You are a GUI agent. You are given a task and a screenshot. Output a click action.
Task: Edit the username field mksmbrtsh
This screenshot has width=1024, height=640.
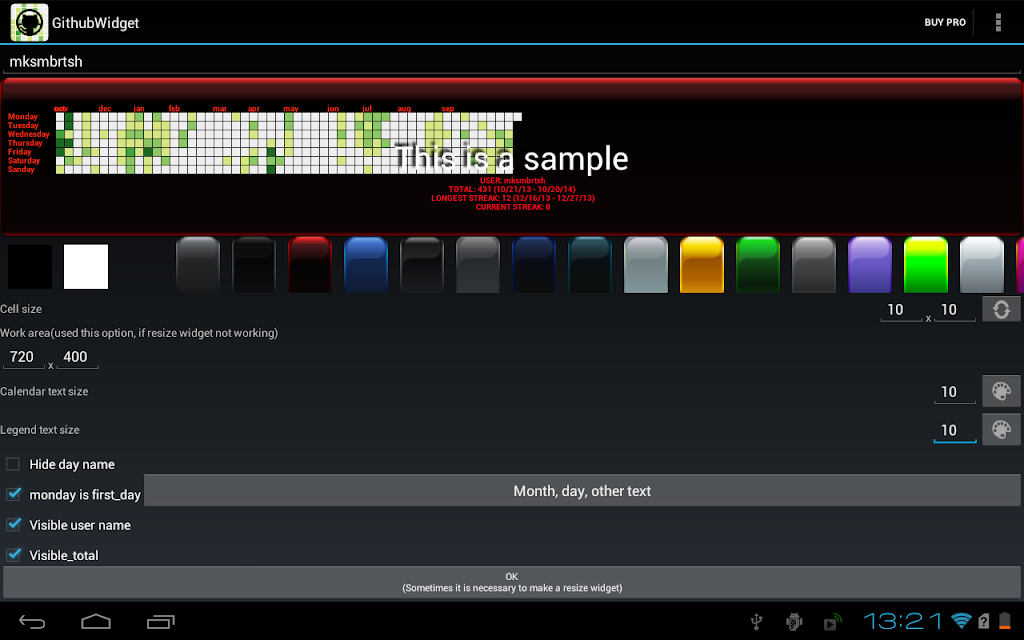coord(512,61)
